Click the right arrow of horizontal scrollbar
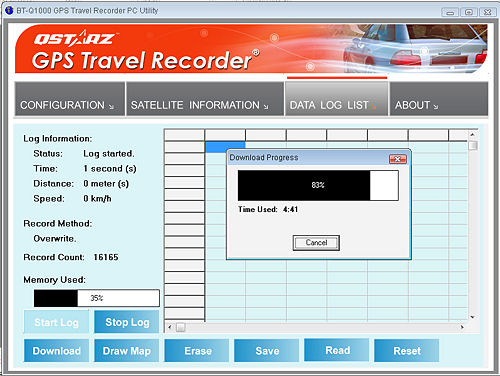Screen dimensions: 500x376 [x=462, y=327]
